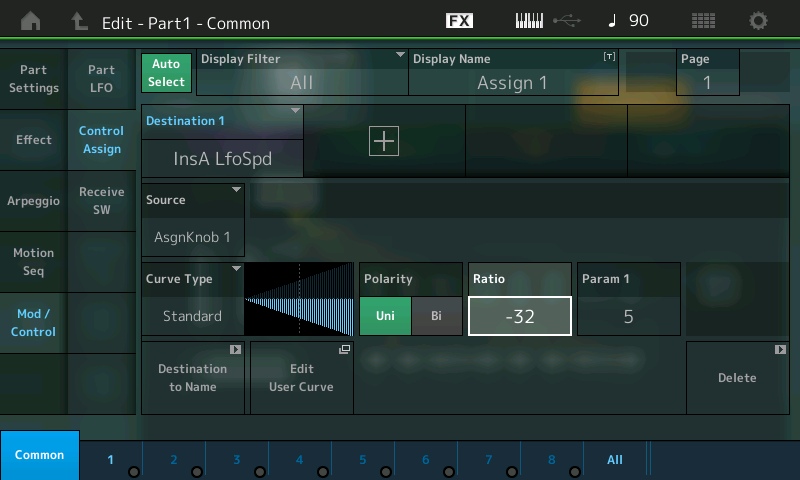800x480 pixels.
Task: Open the Arpeggio tab
Action: (34, 201)
